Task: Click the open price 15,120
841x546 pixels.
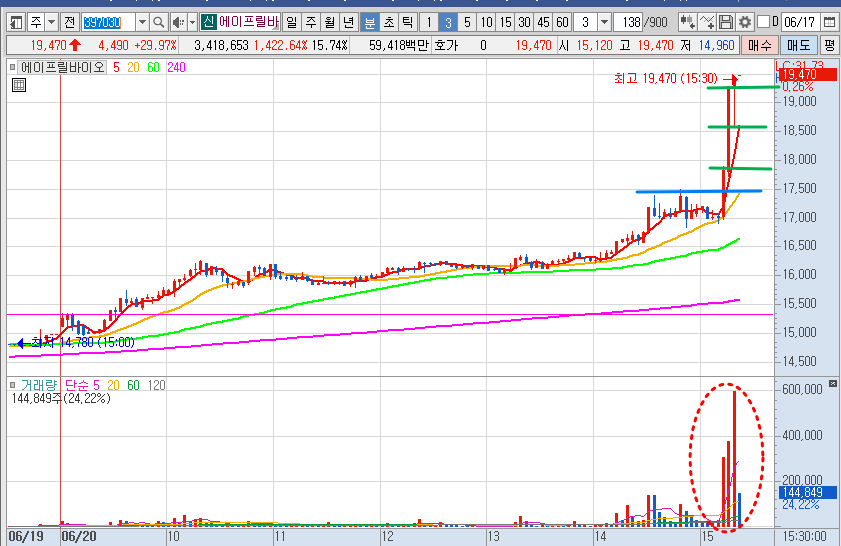Action: (x=594, y=45)
